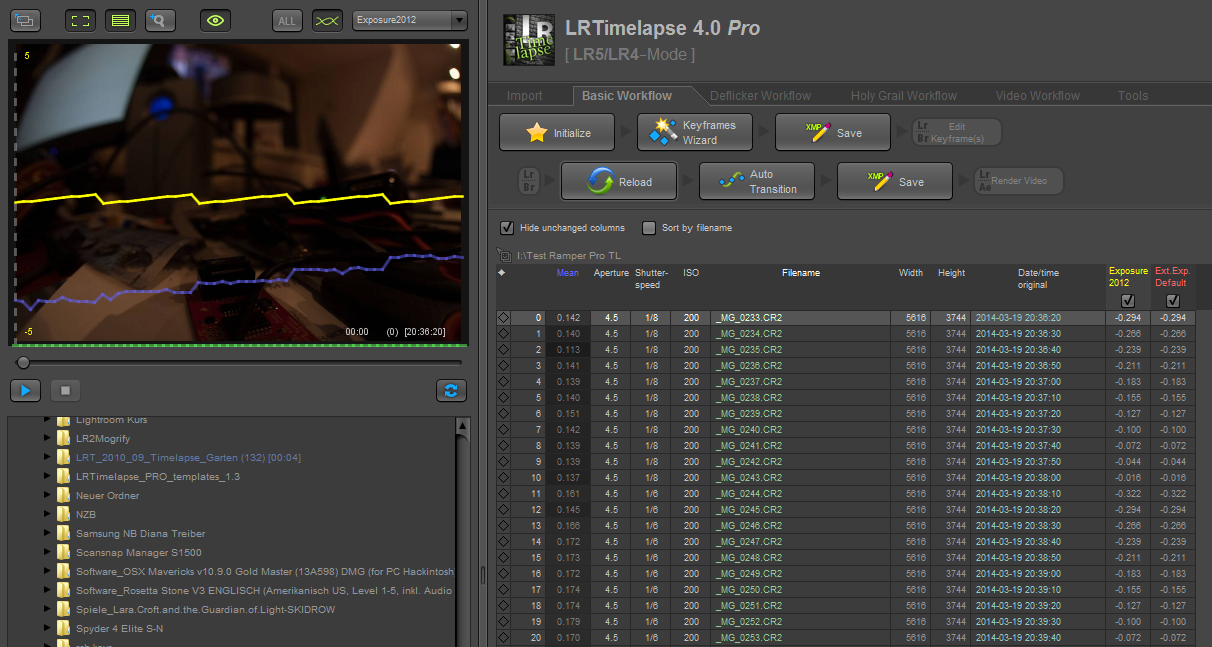Click the fullscreen frame preview icon
Image resolution: width=1212 pixels, height=647 pixels.
point(81,20)
